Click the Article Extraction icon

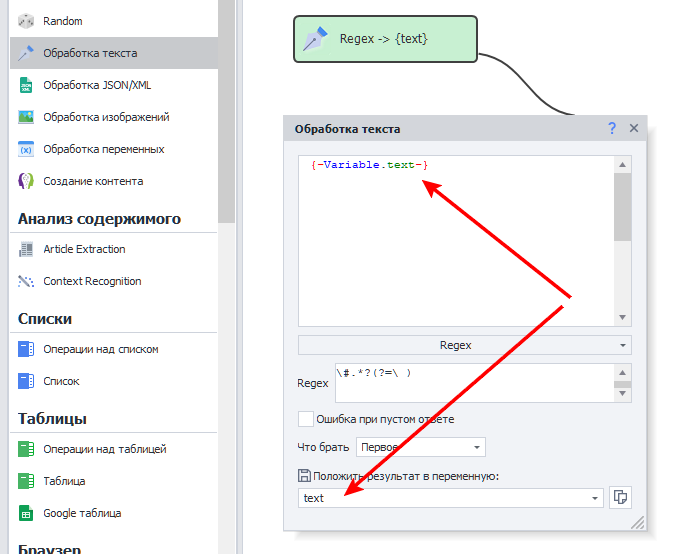pos(26,249)
